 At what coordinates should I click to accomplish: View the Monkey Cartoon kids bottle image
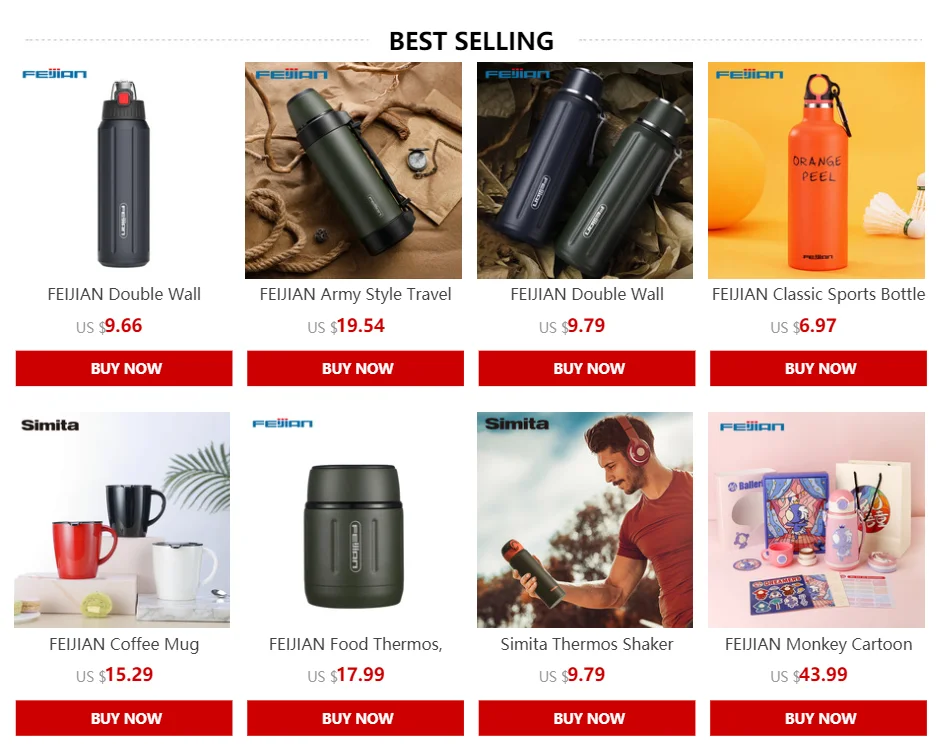(x=817, y=520)
